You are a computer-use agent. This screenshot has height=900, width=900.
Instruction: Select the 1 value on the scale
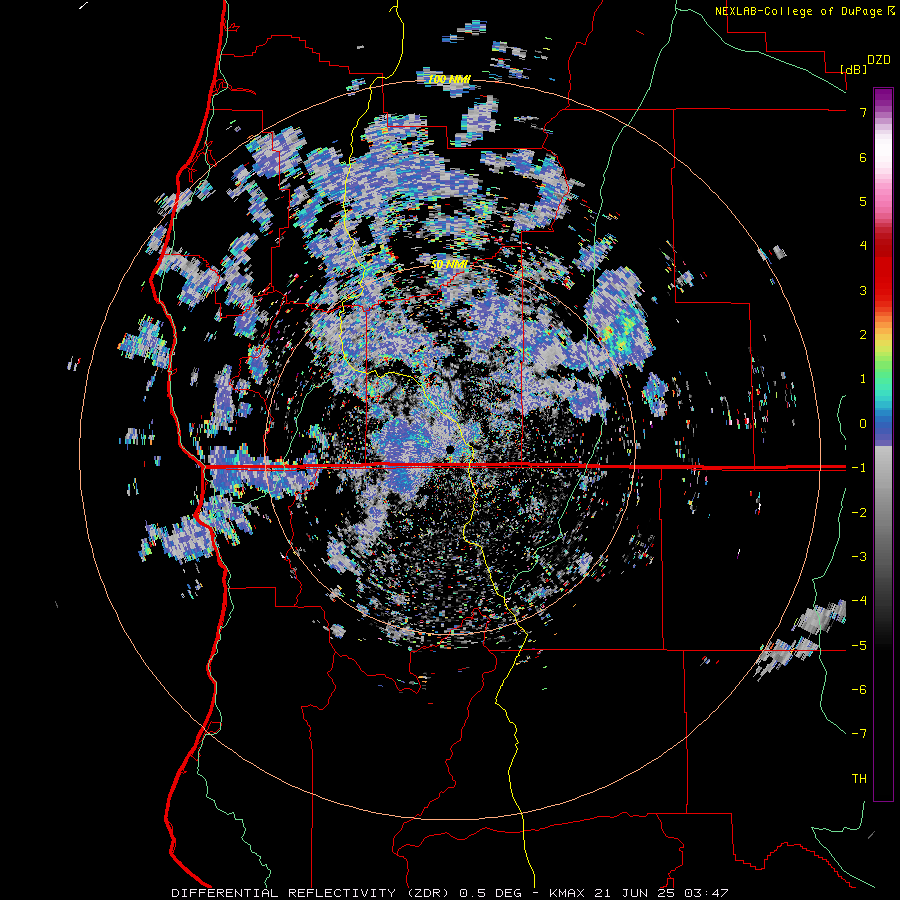tap(863, 379)
